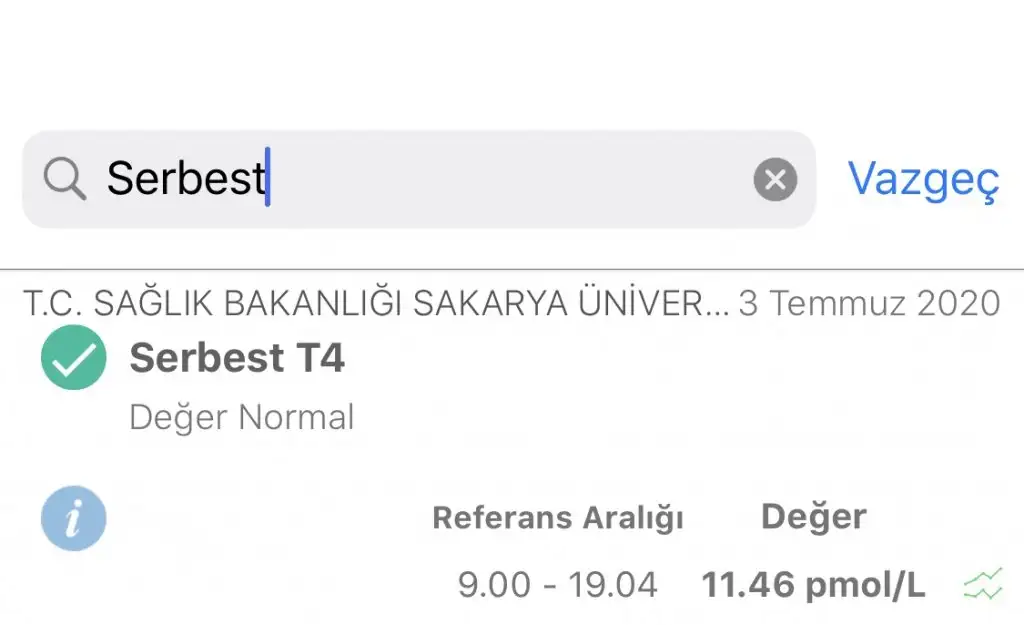The height and width of the screenshot is (625, 1024).
Task: Tap the date 3 Temmuz 2020
Action: coord(869,303)
